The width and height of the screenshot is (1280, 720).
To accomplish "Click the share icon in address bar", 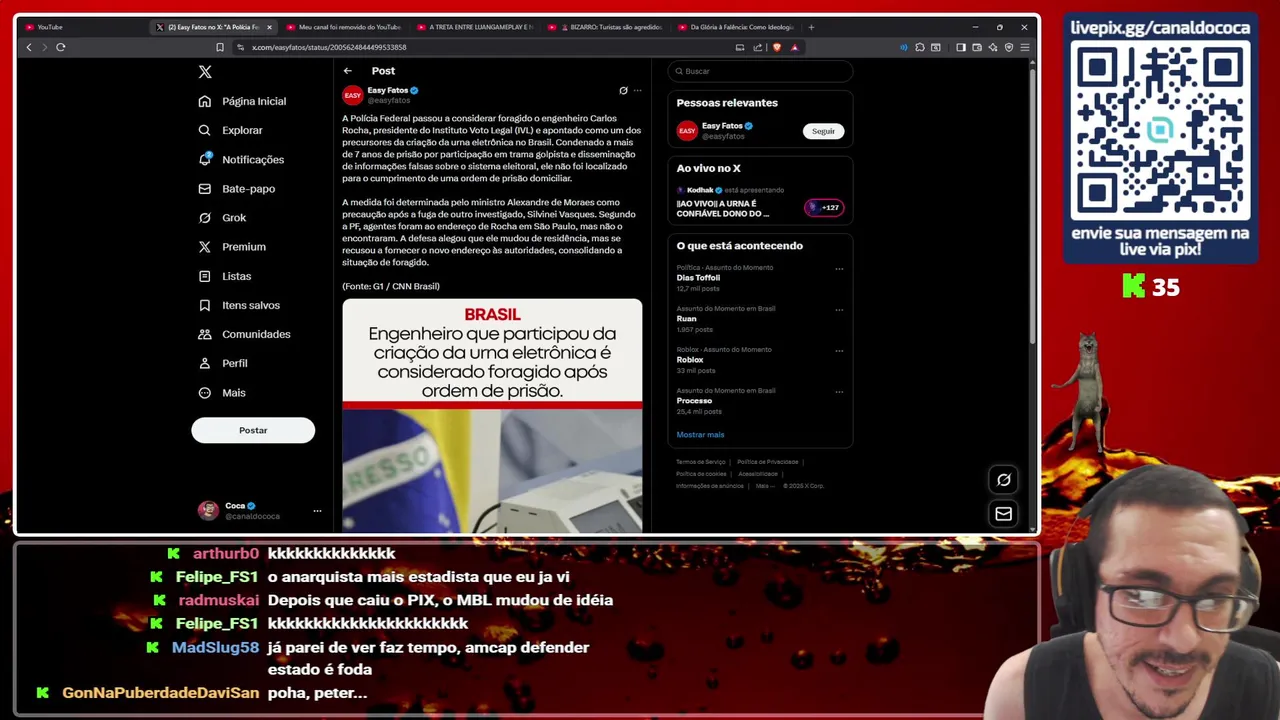I will (757, 47).
